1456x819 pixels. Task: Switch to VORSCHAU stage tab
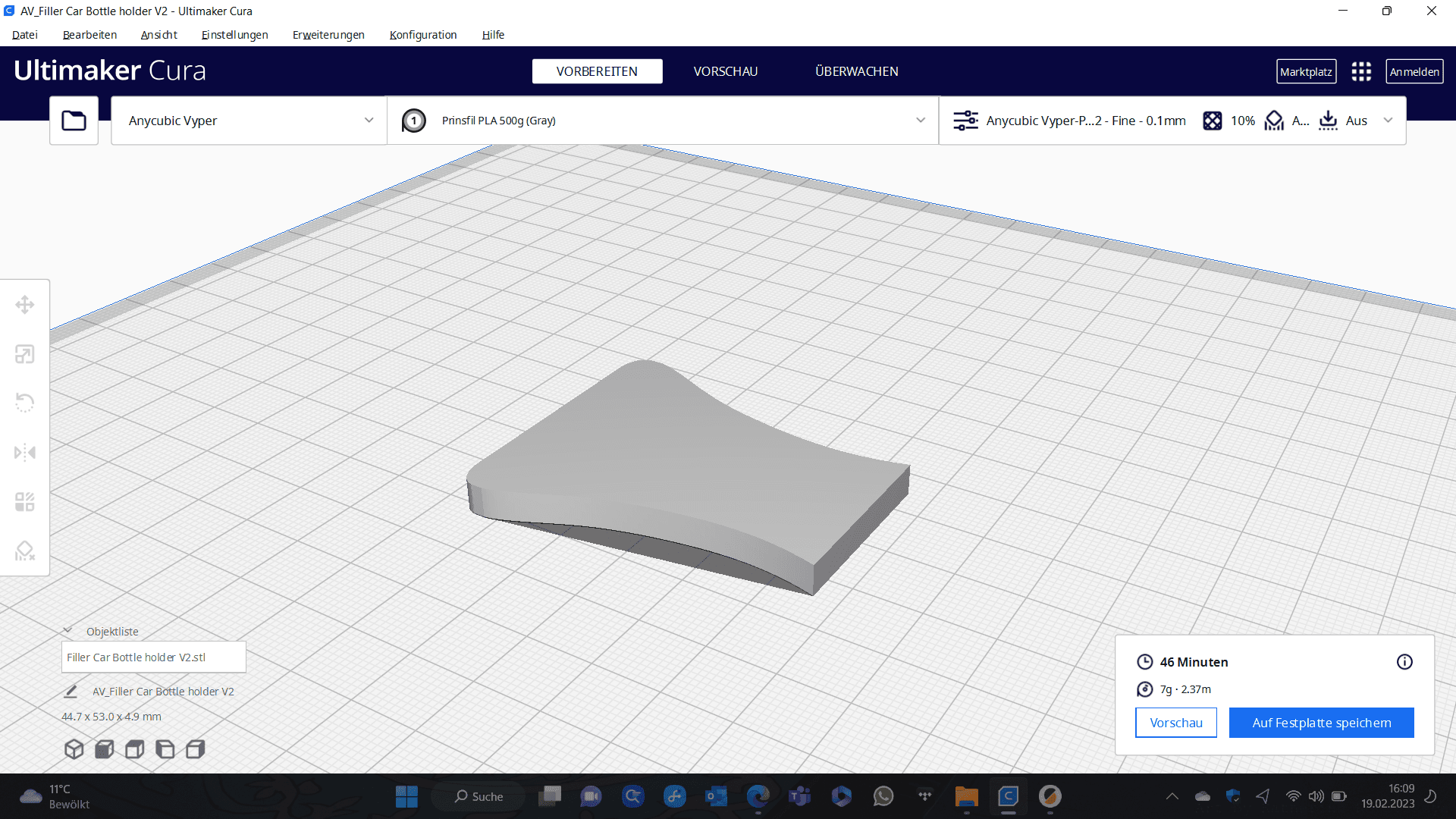coord(726,71)
